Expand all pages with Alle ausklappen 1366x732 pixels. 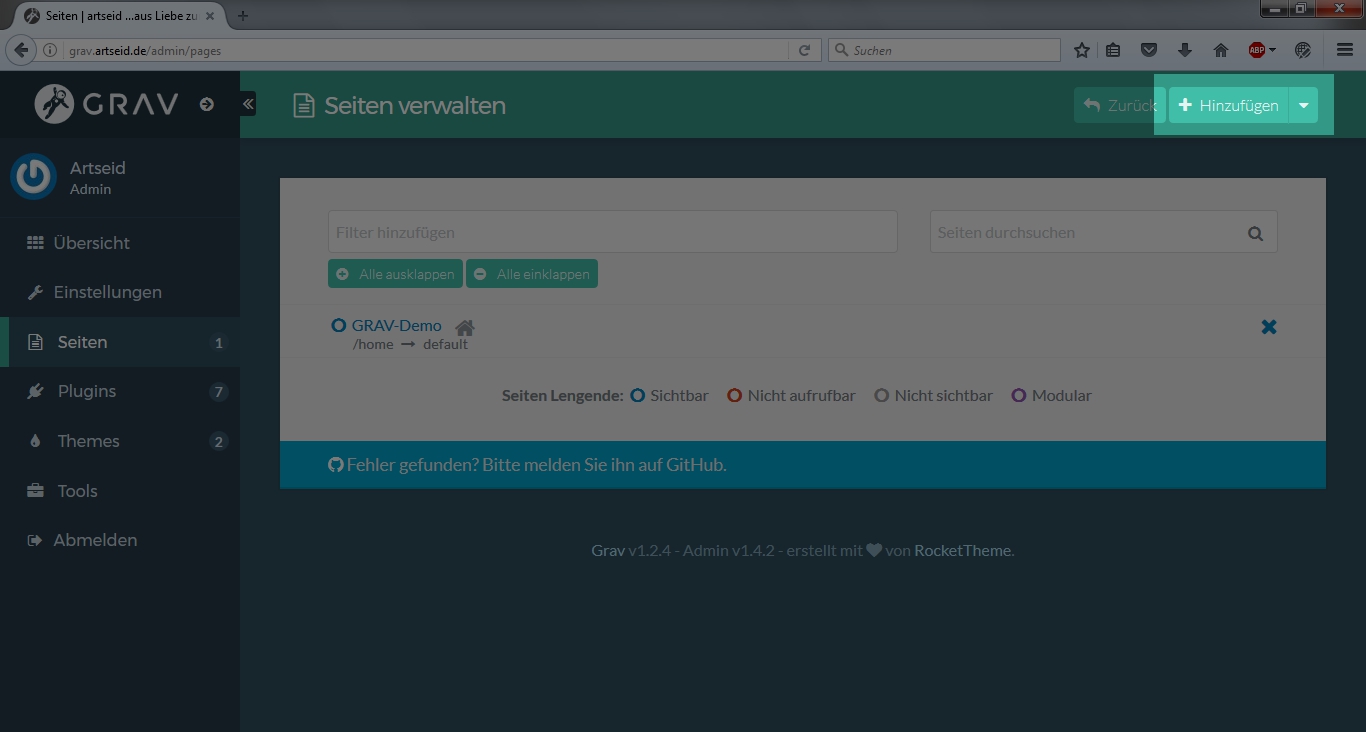pyautogui.click(x=395, y=274)
